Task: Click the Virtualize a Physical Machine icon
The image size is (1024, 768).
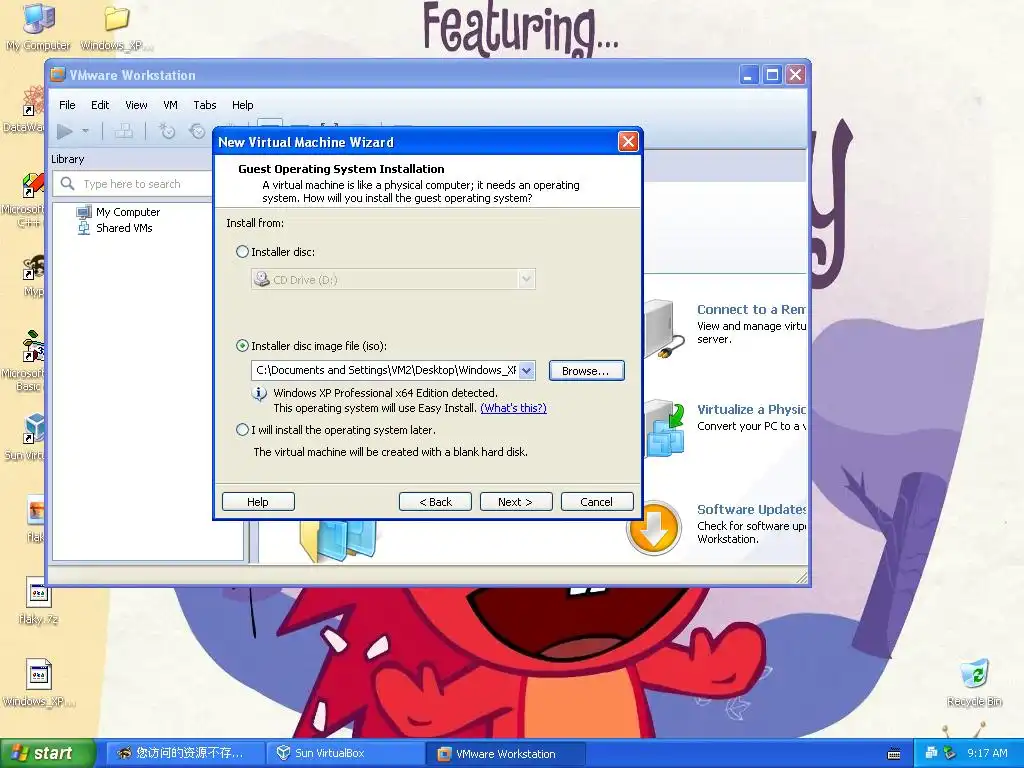Action: click(x=665, y=428)
